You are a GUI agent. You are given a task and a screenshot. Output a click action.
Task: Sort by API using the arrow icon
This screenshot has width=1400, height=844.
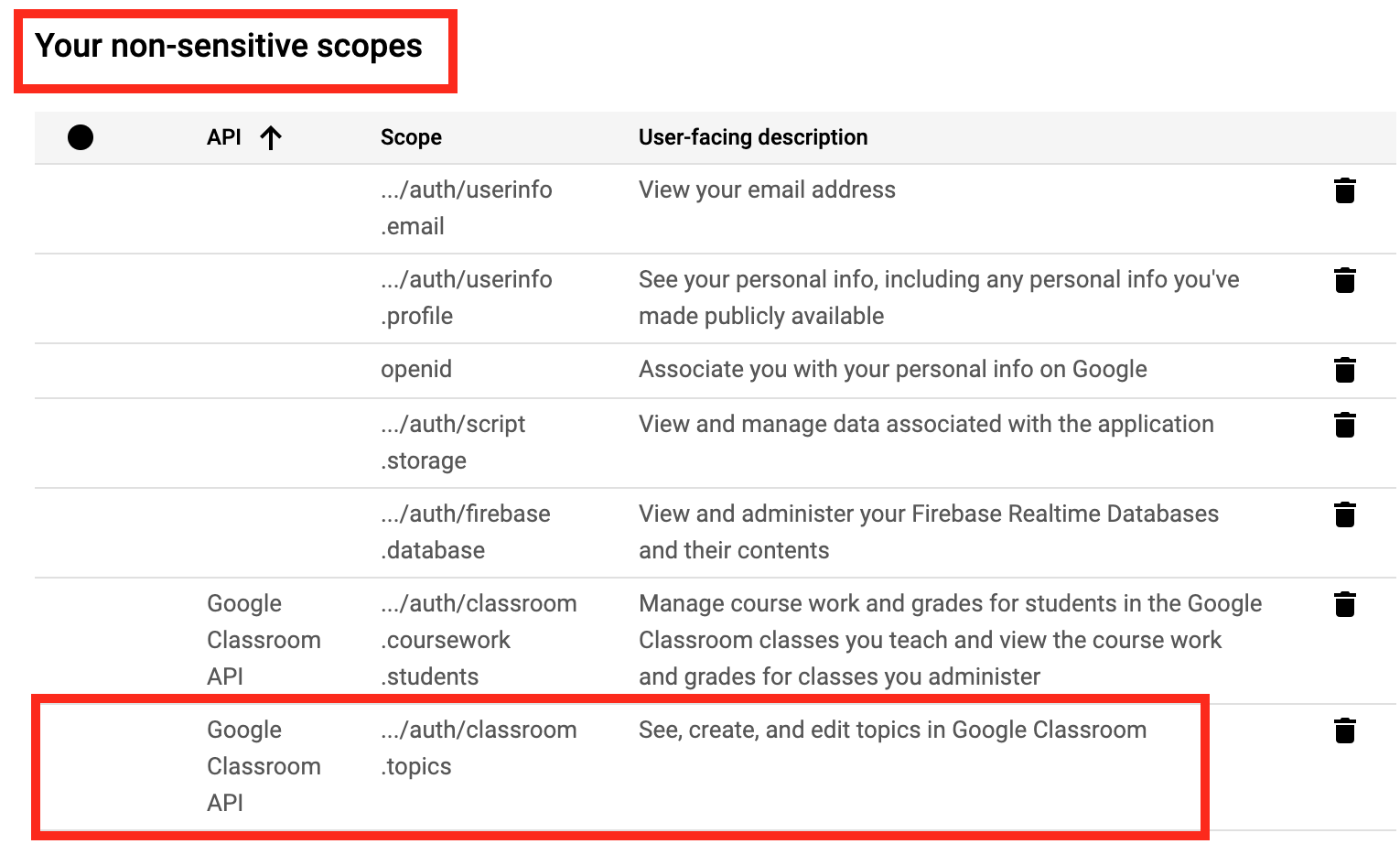(270, 138)
